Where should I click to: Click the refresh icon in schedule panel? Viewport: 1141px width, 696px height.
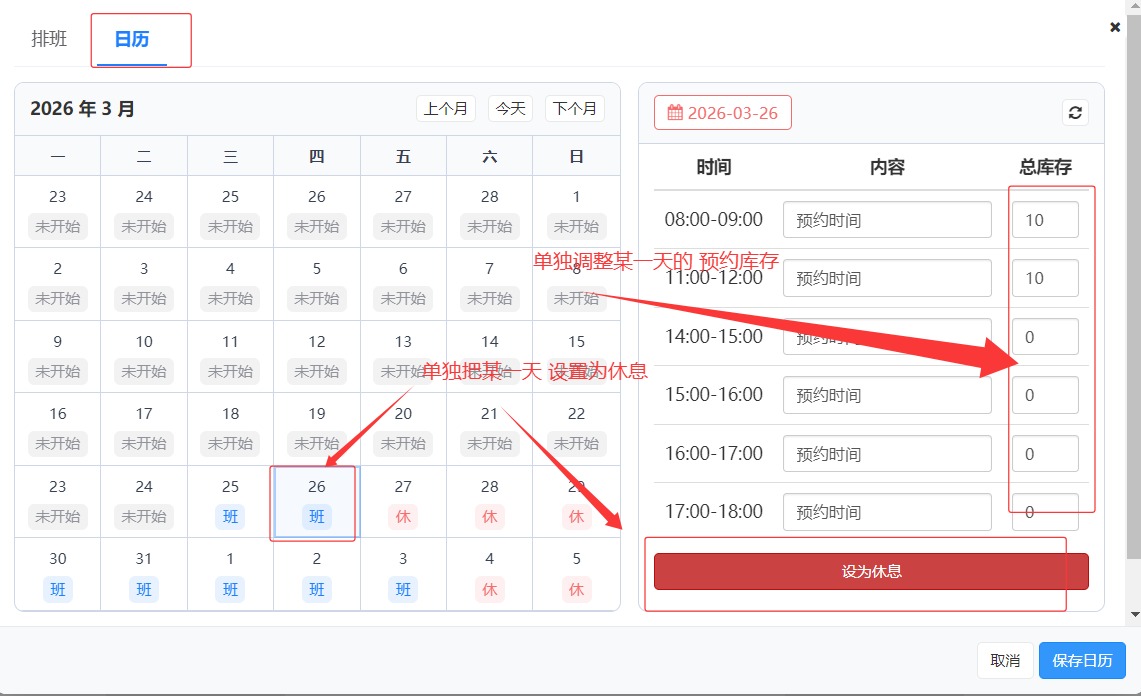point(1075,113)
